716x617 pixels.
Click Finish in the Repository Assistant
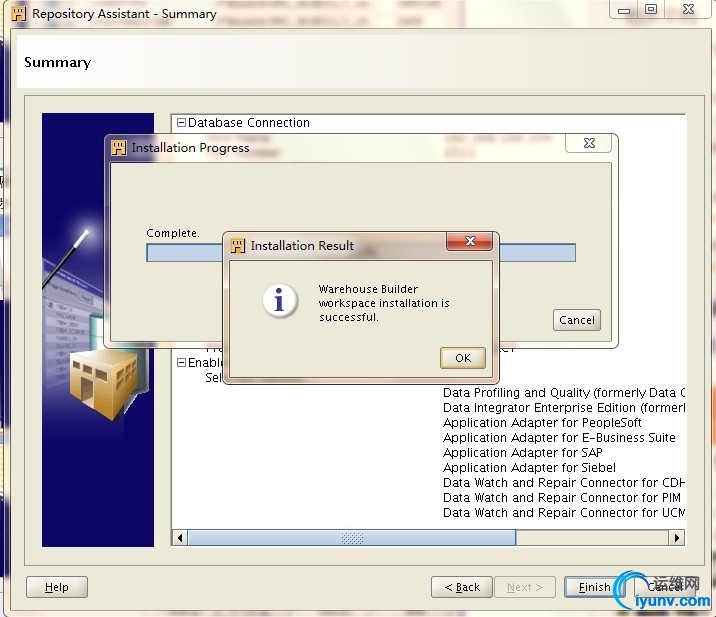pos(594,587)
